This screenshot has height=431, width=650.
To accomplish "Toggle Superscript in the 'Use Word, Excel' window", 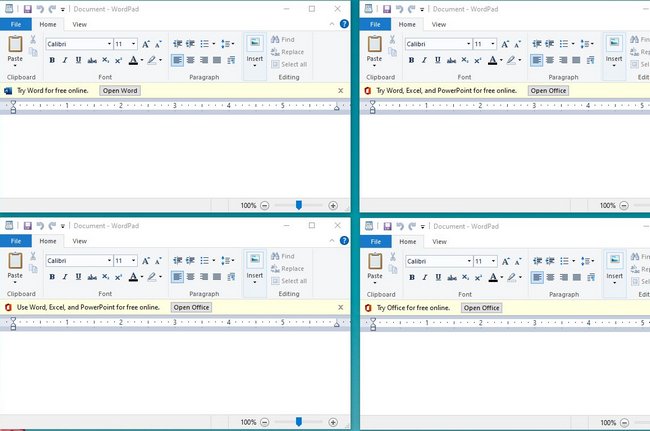I will coord(119,277).
